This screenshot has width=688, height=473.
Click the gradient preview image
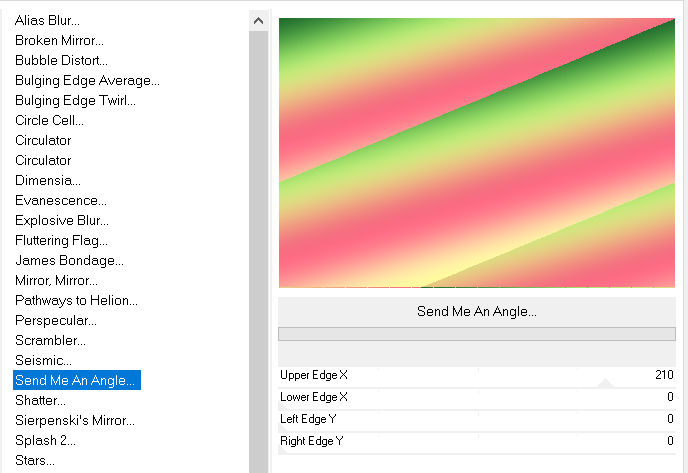pos(476,153)
